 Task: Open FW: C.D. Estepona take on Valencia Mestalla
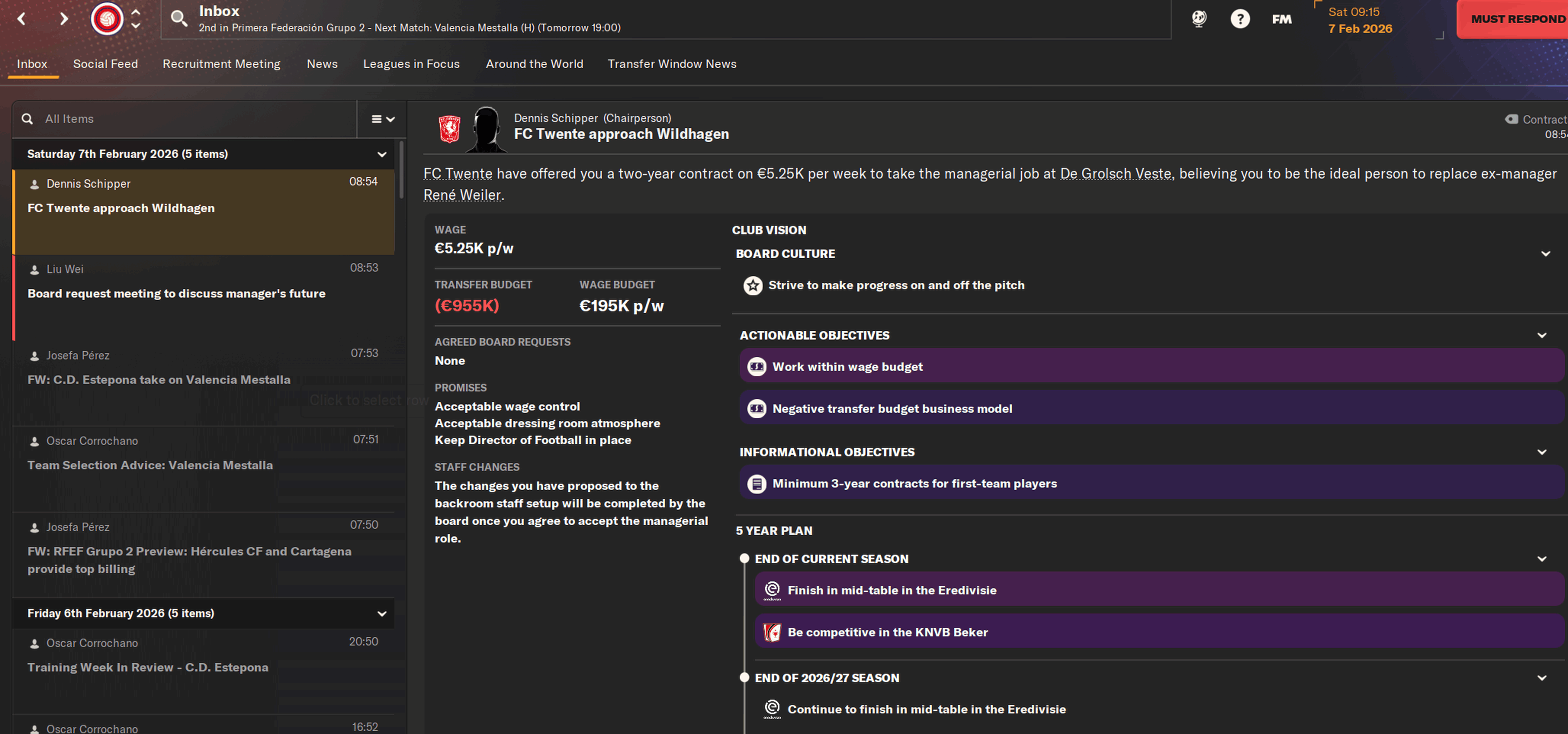[204, 384]
